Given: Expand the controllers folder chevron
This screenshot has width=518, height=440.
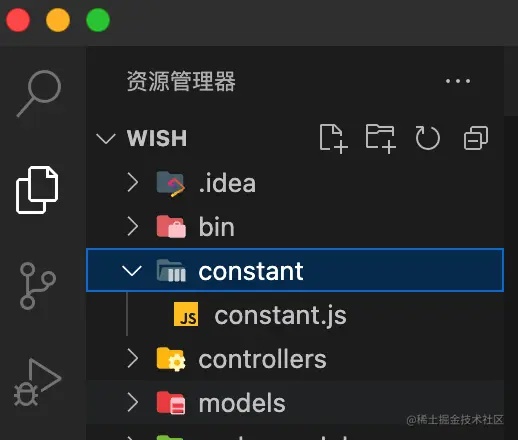Looking at the screenshot, I should (133, 359).
